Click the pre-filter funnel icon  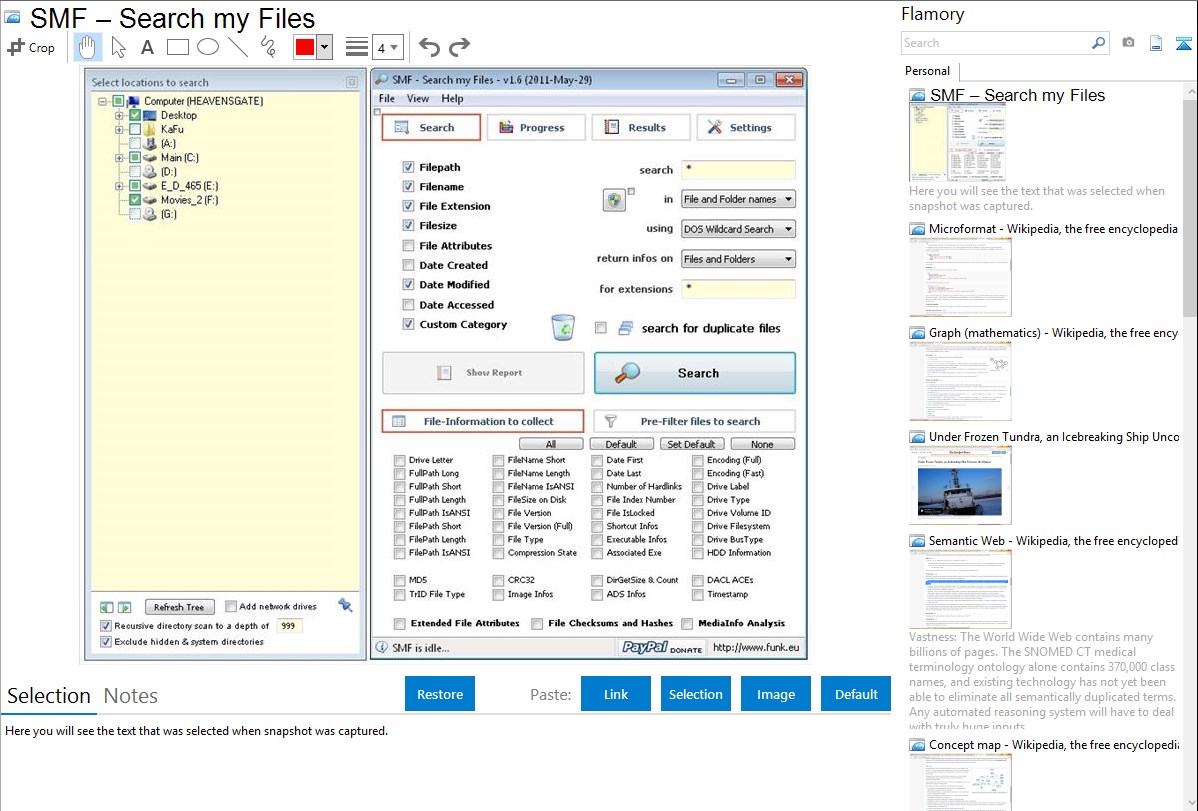610,421
